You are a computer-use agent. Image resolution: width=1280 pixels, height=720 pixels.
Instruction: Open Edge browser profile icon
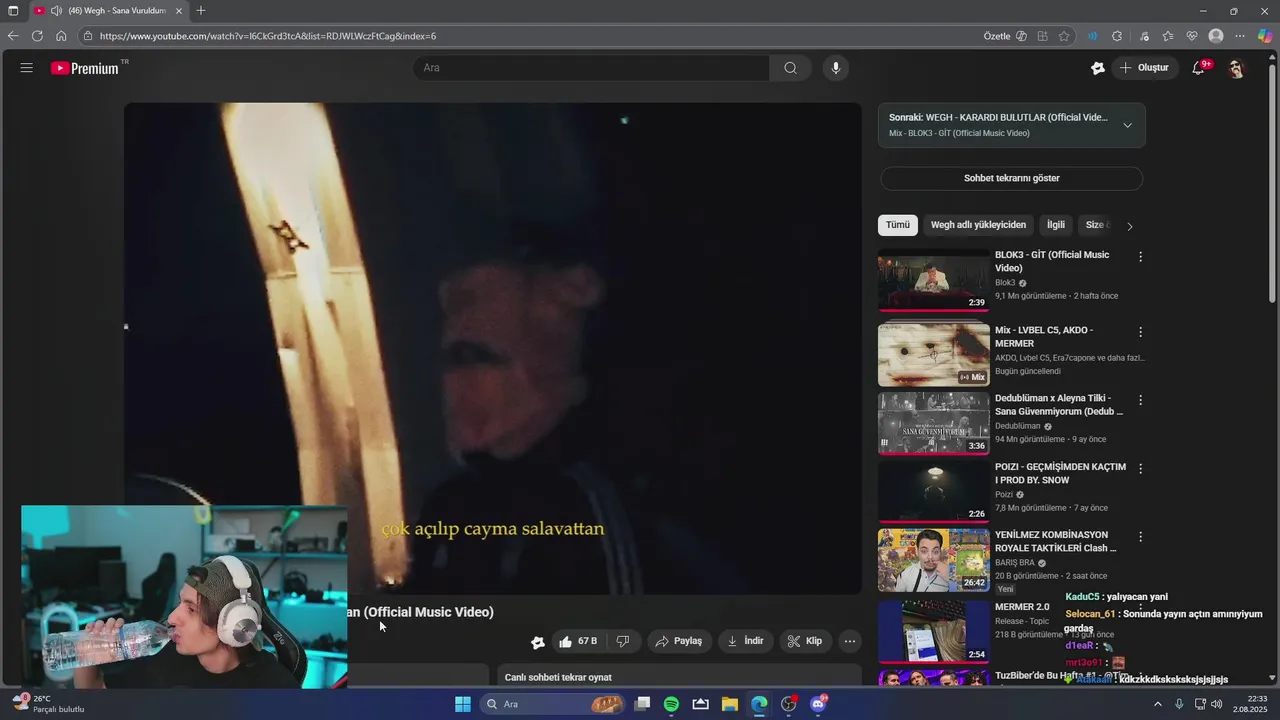(1216, 36)
